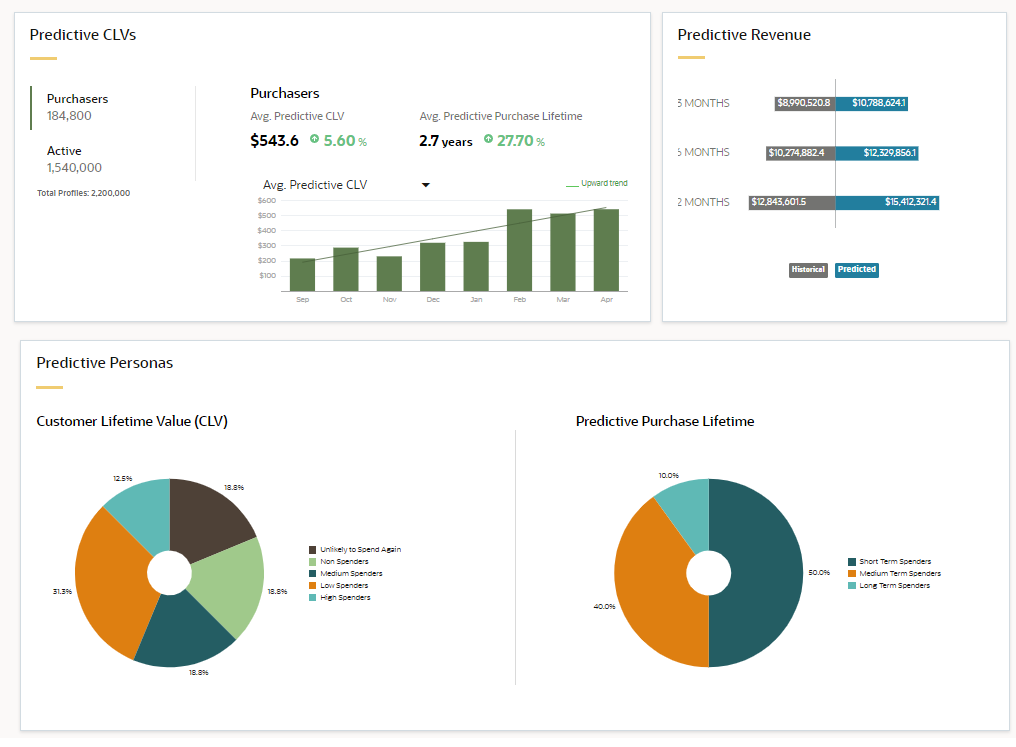Click the up-arrow icon beside 27.70%

[x=488, y=141]
